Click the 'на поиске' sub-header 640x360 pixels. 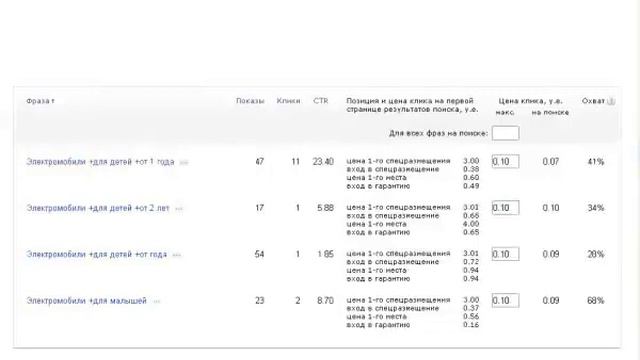click(x=550, y=113)
